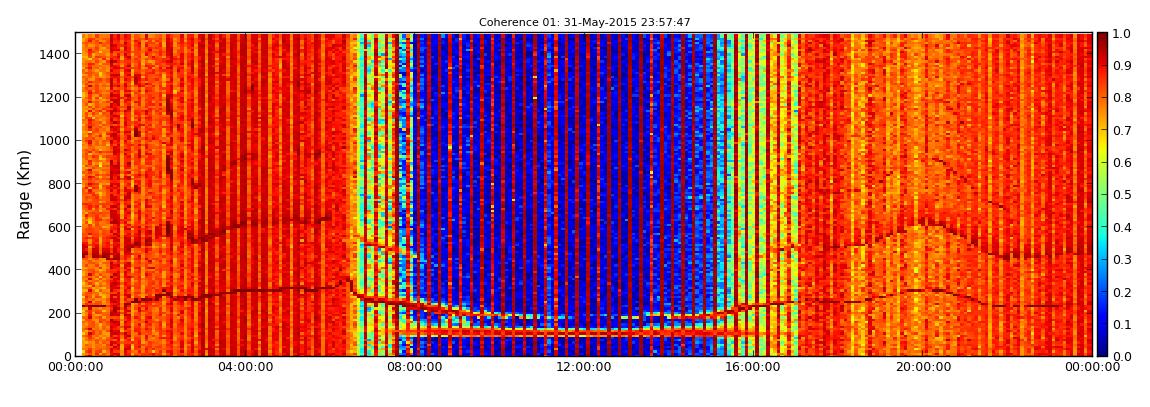This screenshot has height=407, width=1150.
Task: Click the "20:00:00" x-axis tick label
Action: point(923,367)
